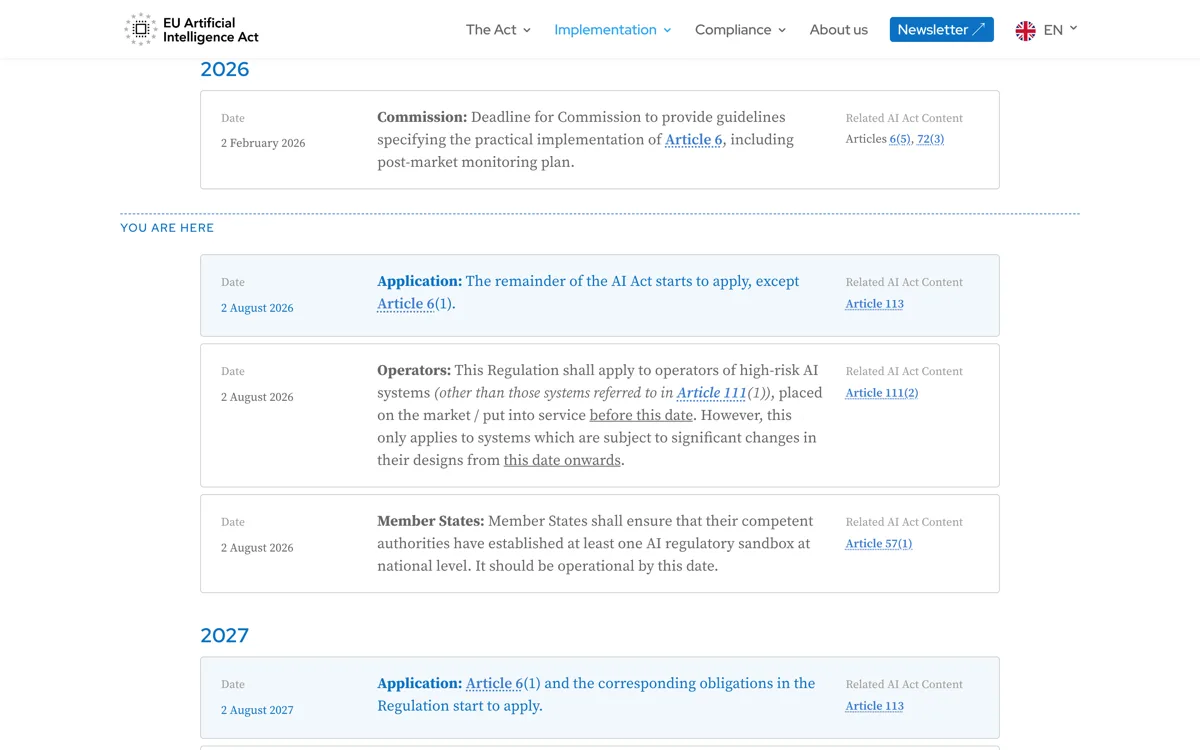Viewport: 1200px width, 750px height.
Task: Open Article 113 link in 2 August 2026 Application row
Action: pos(874,304)
